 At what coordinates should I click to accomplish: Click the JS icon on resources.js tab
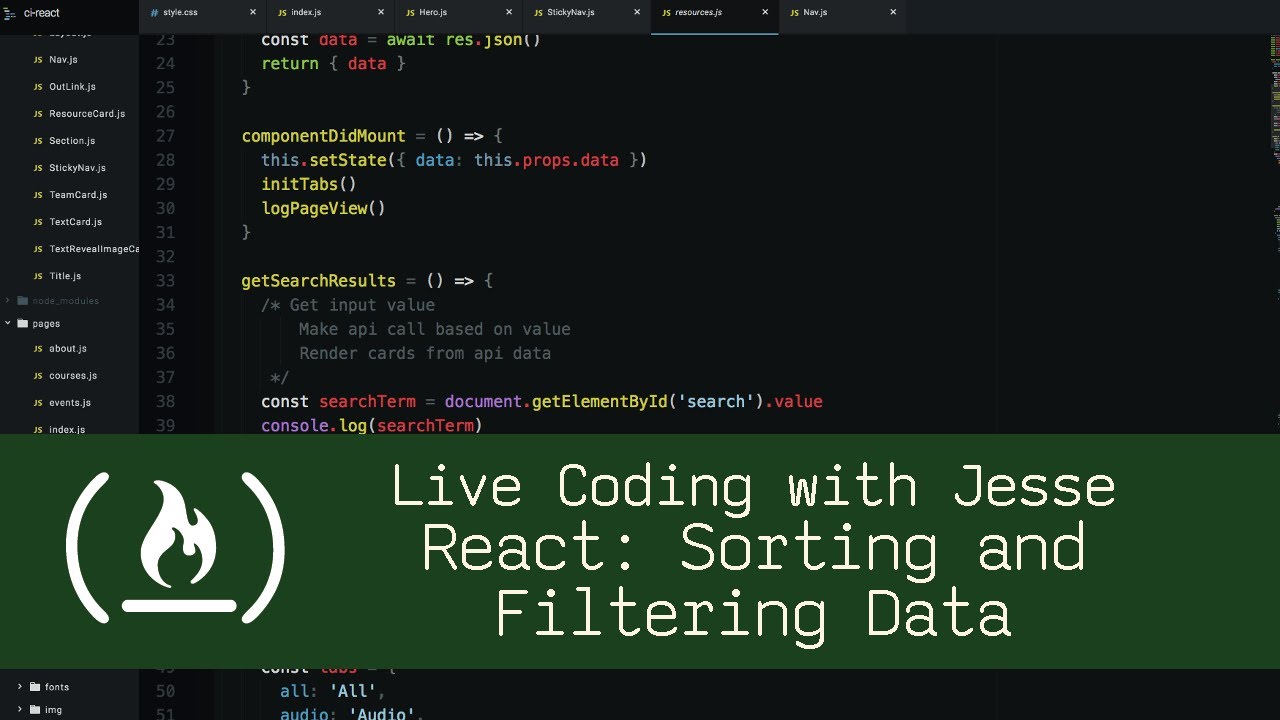click(666, 12)
